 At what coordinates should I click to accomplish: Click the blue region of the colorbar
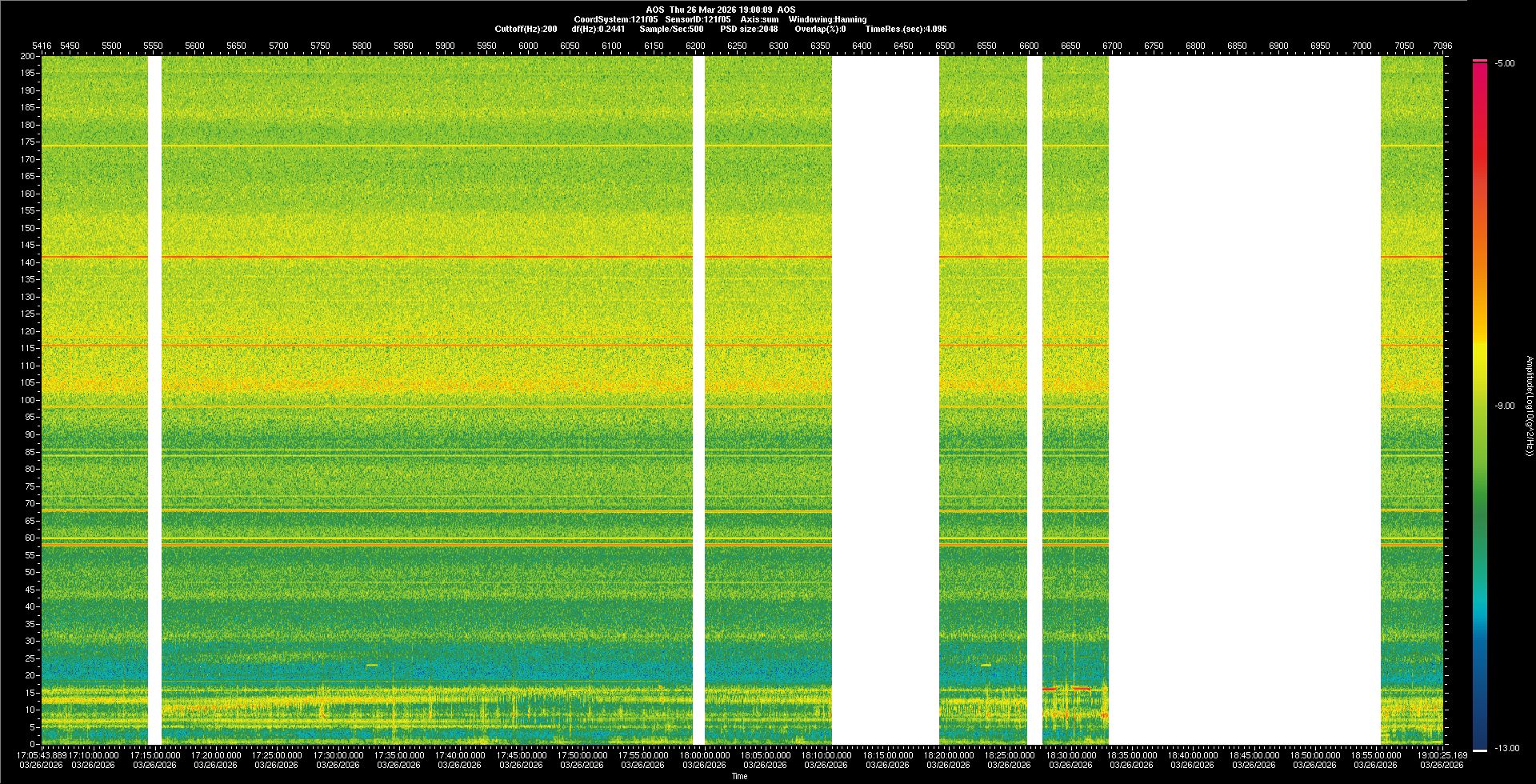click(x=1480, y=680)
